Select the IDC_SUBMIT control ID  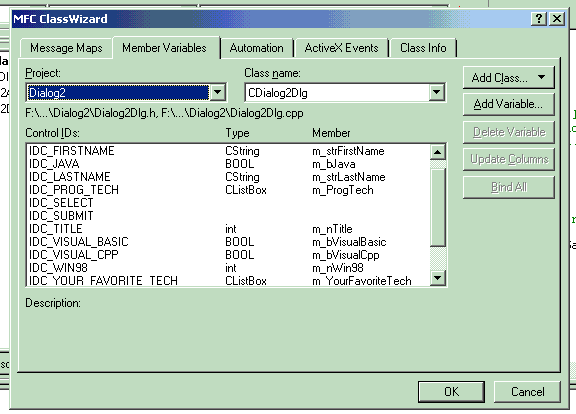click(61, 216)
